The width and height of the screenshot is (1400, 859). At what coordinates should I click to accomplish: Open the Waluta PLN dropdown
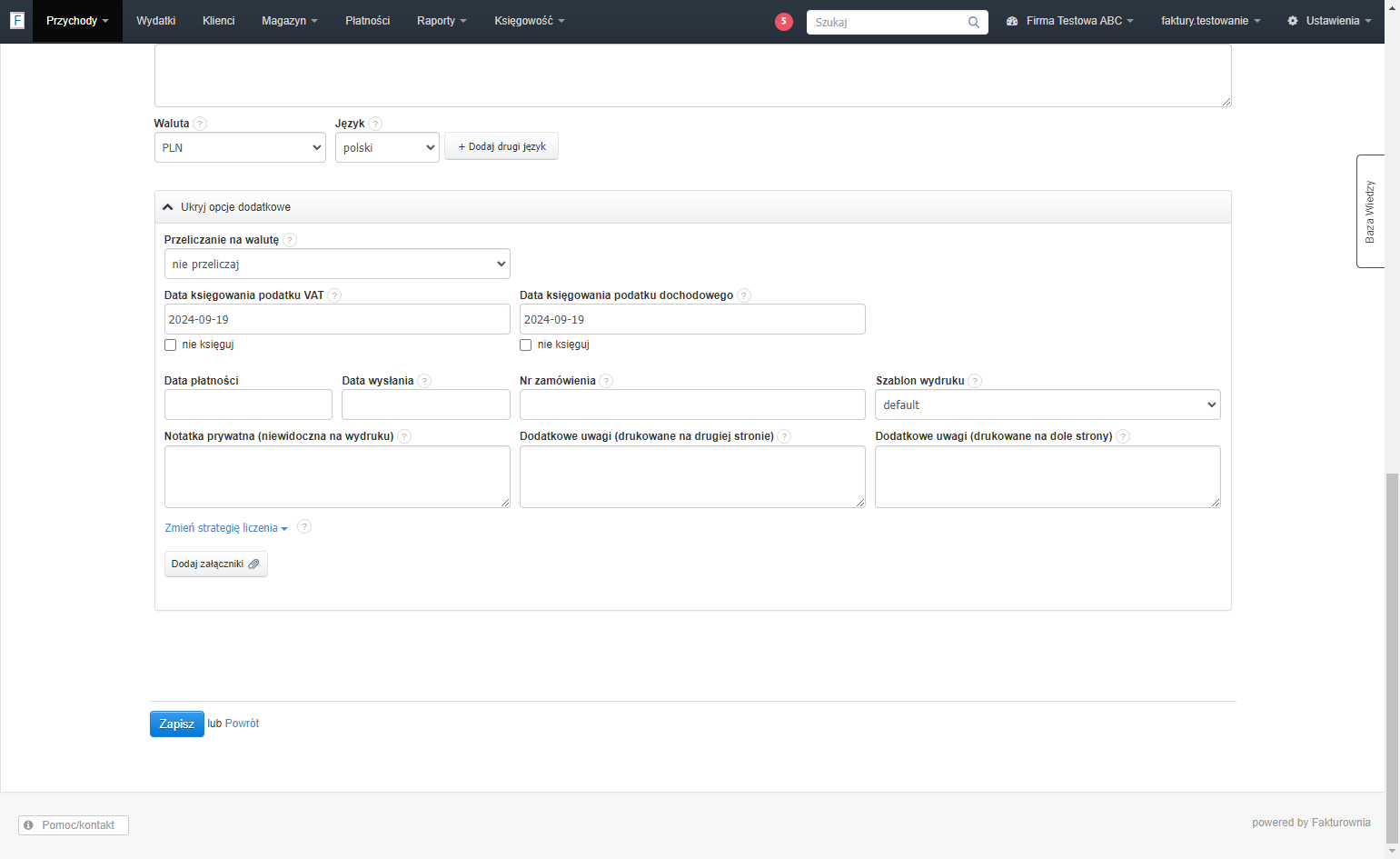[x=240, y=147]
